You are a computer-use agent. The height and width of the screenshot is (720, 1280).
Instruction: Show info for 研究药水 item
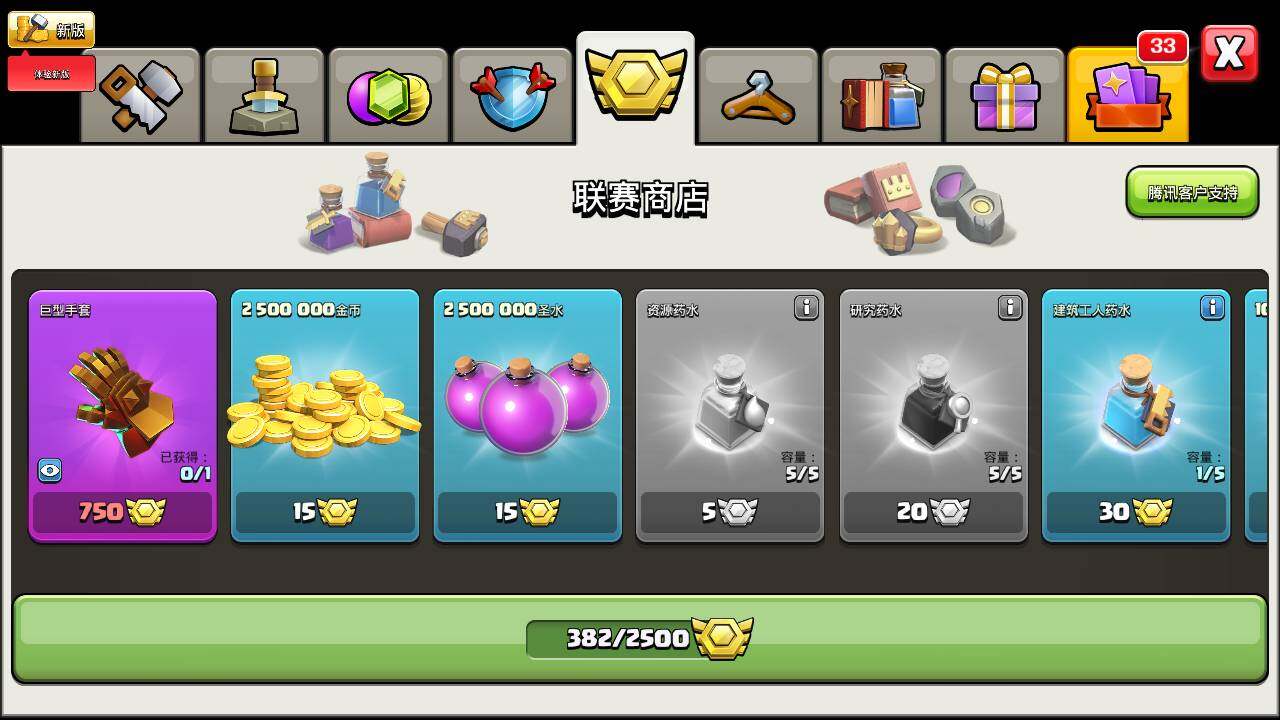[x=1010, y=308]
